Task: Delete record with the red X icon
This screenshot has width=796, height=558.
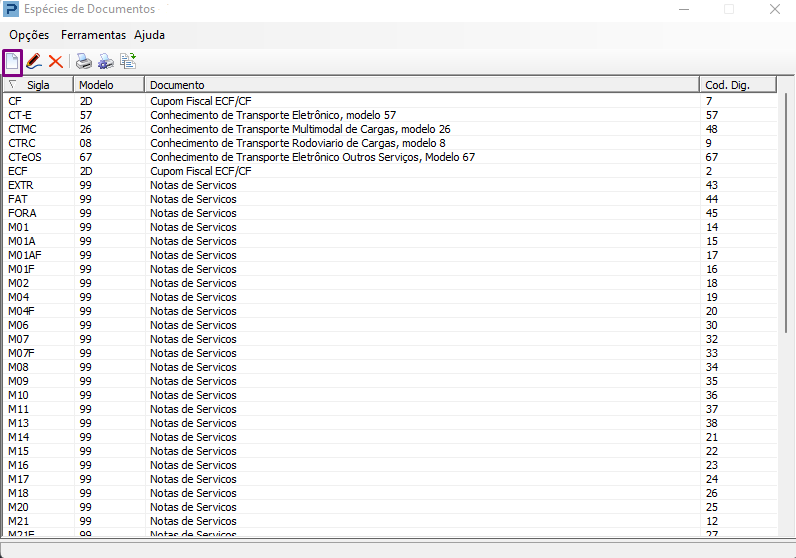Action: coord(56,61)
